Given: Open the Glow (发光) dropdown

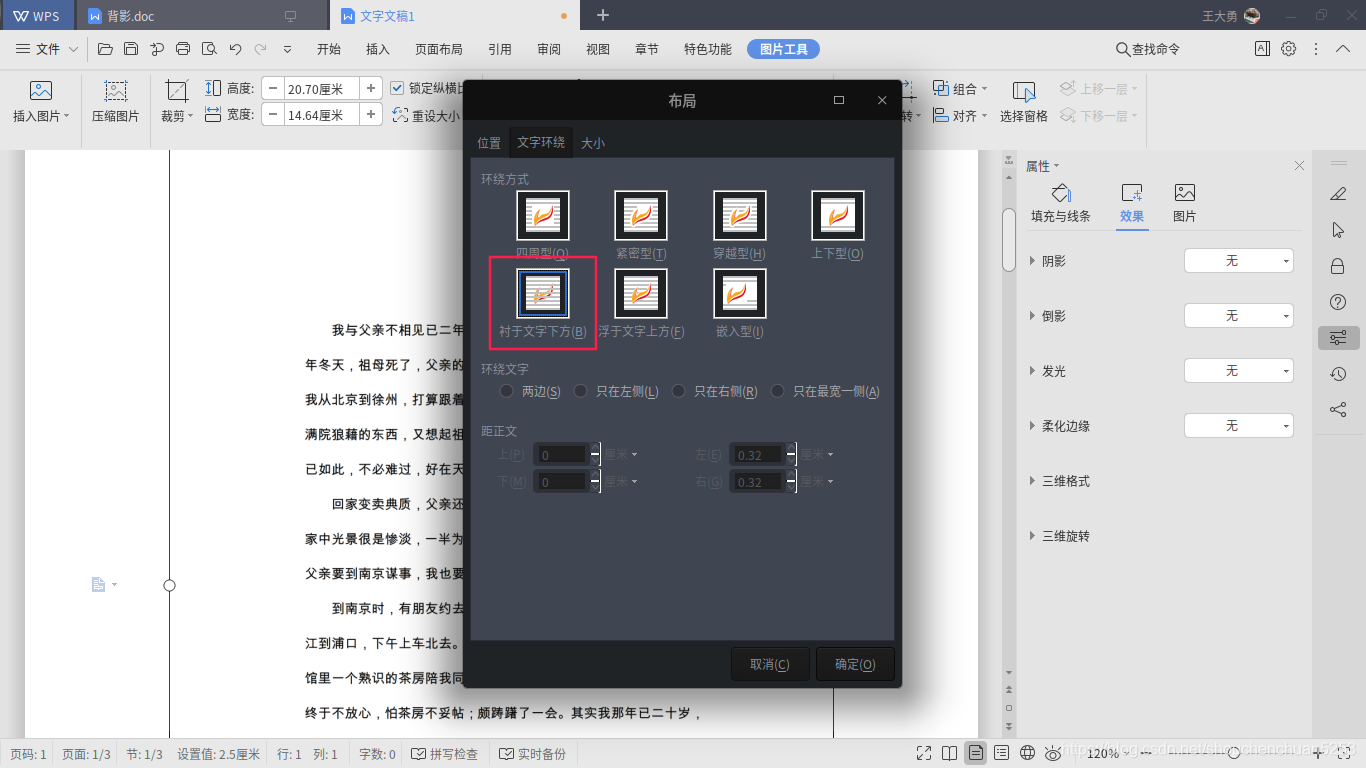Looking at the screenshot, I should coord(1239,371).
